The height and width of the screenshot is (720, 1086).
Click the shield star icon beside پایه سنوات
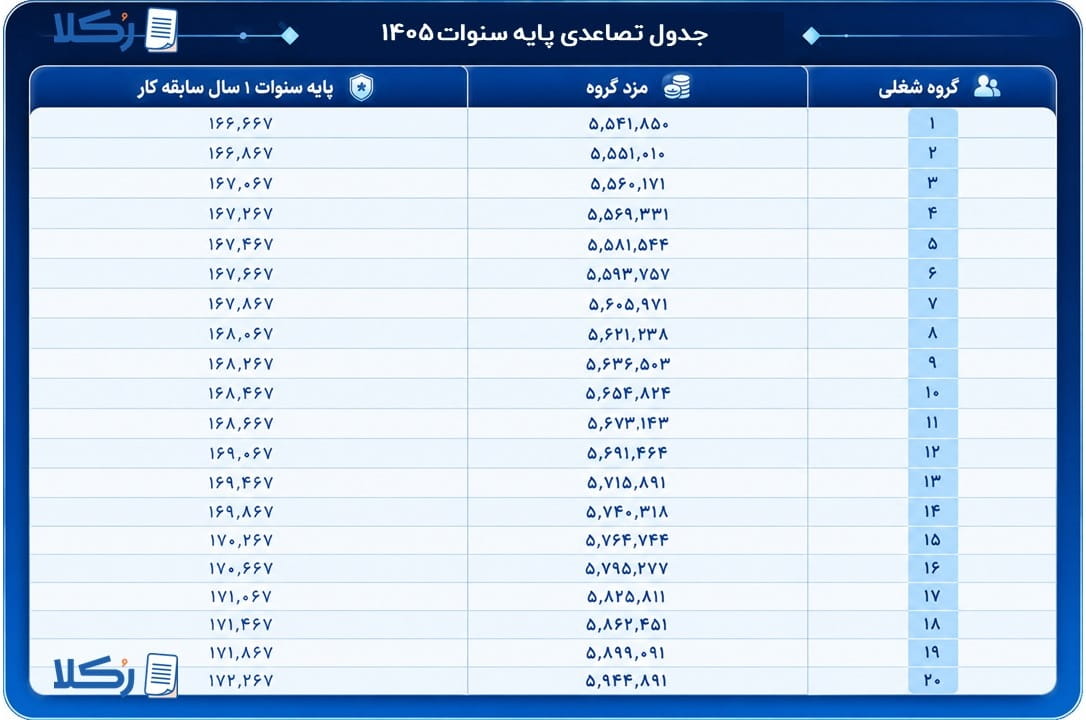(361, 87)
